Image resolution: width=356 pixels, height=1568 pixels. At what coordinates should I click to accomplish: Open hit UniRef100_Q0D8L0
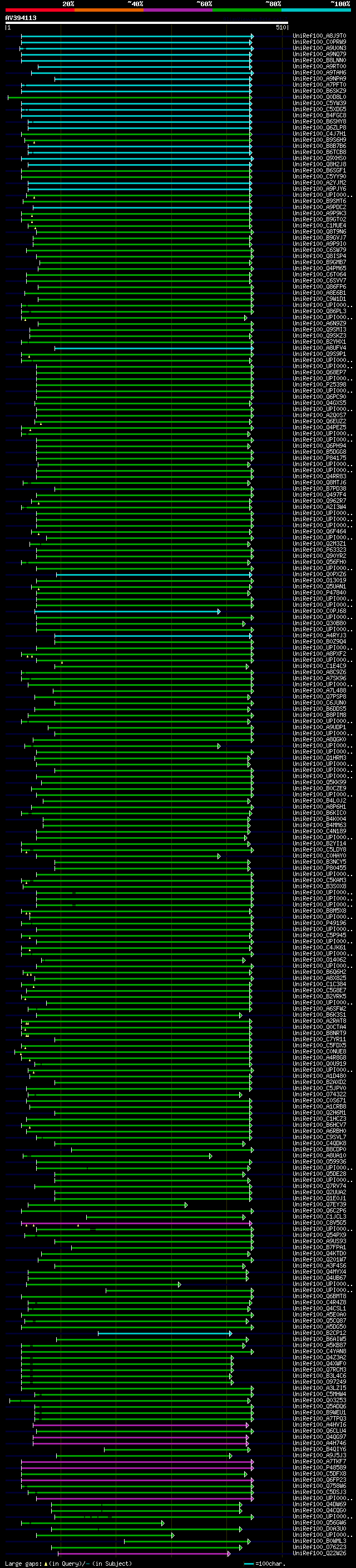coord(319,97)
